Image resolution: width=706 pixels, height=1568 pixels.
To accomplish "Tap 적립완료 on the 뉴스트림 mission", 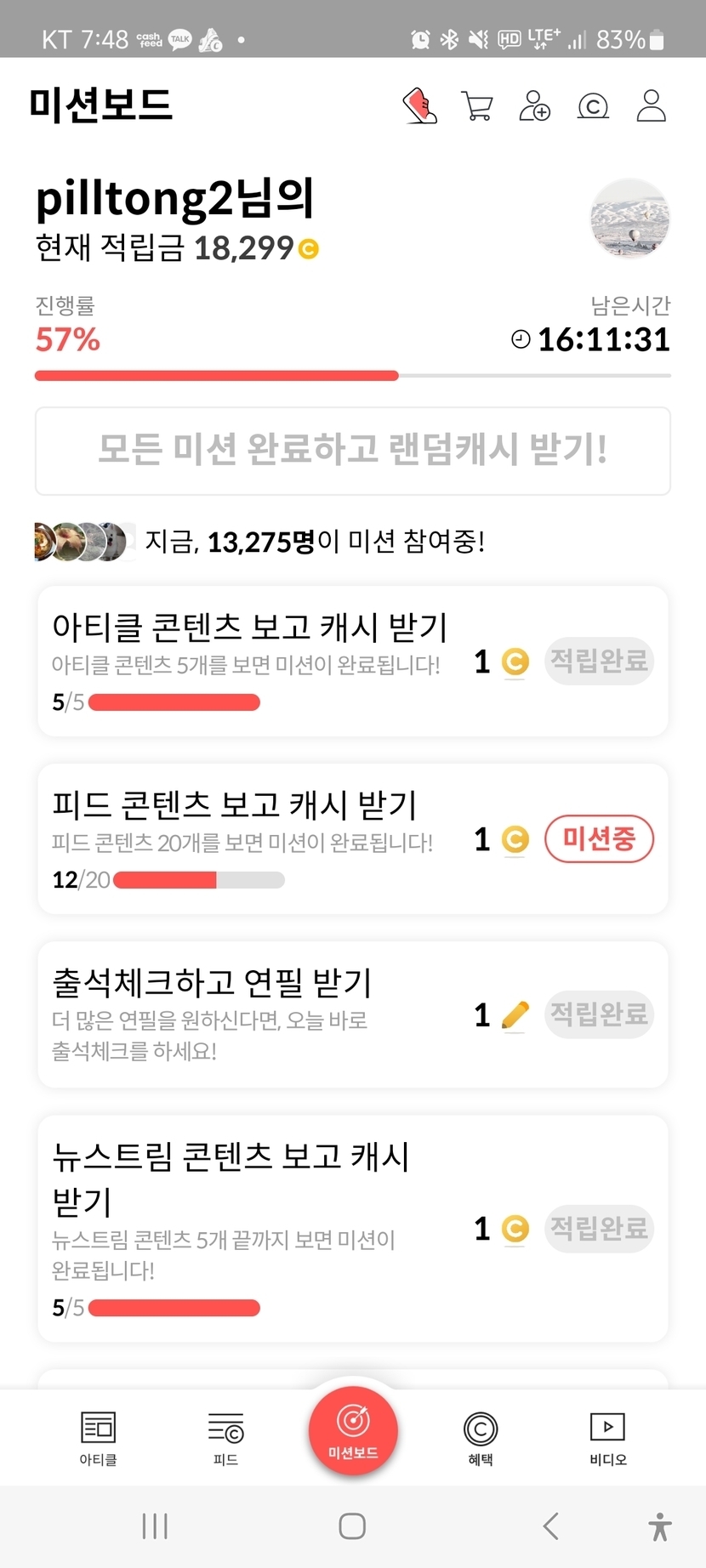I will [599, 1228].
